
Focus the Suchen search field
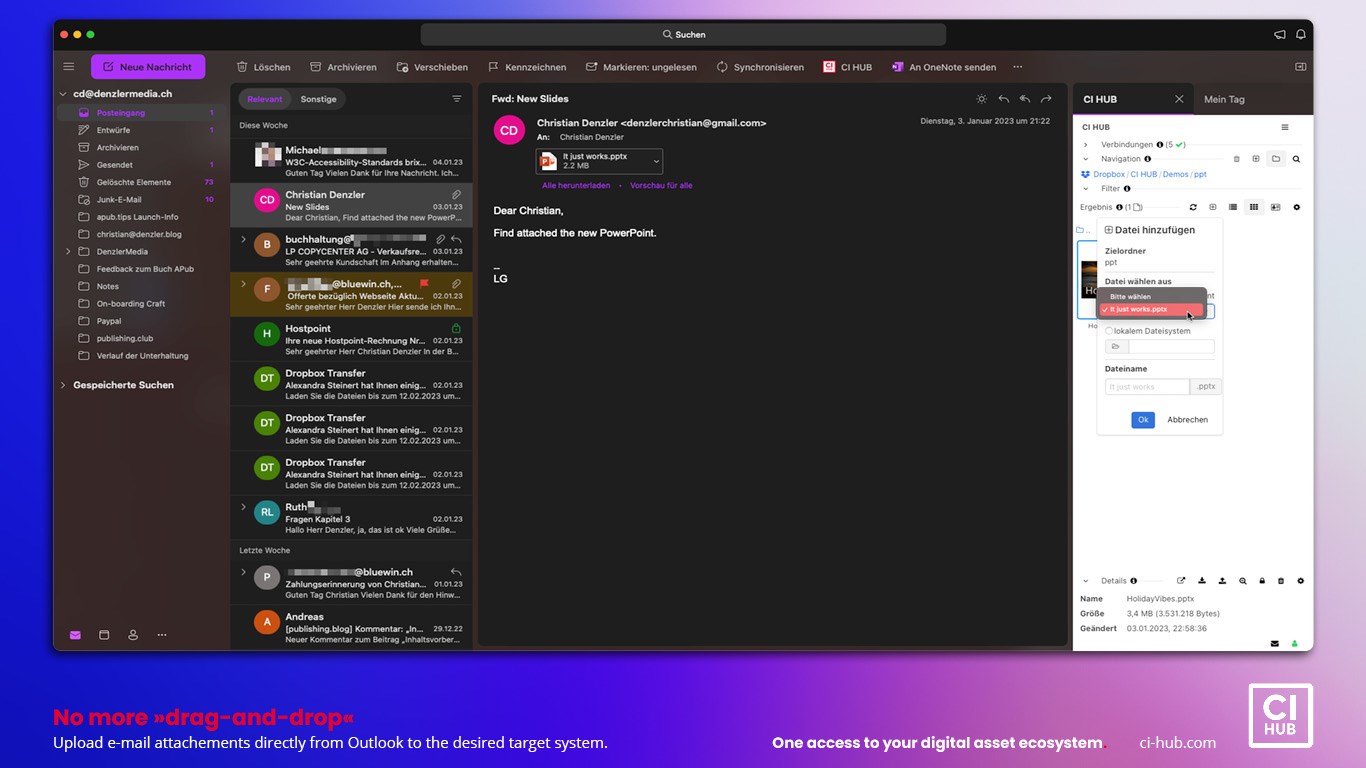pyautogui.click(x=683, y=34)
